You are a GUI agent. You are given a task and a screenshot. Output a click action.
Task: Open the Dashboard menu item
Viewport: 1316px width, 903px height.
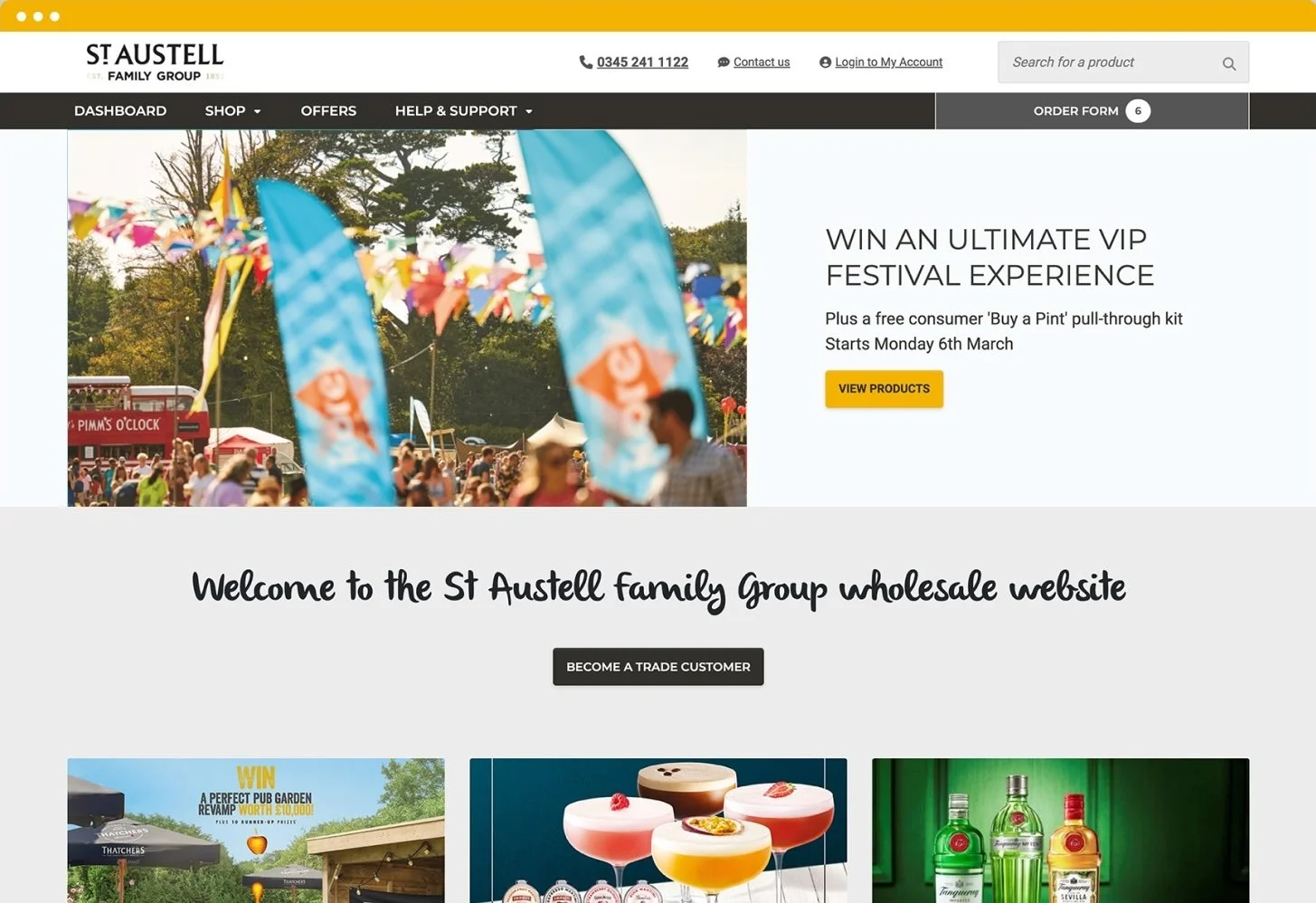click(120, 110)
